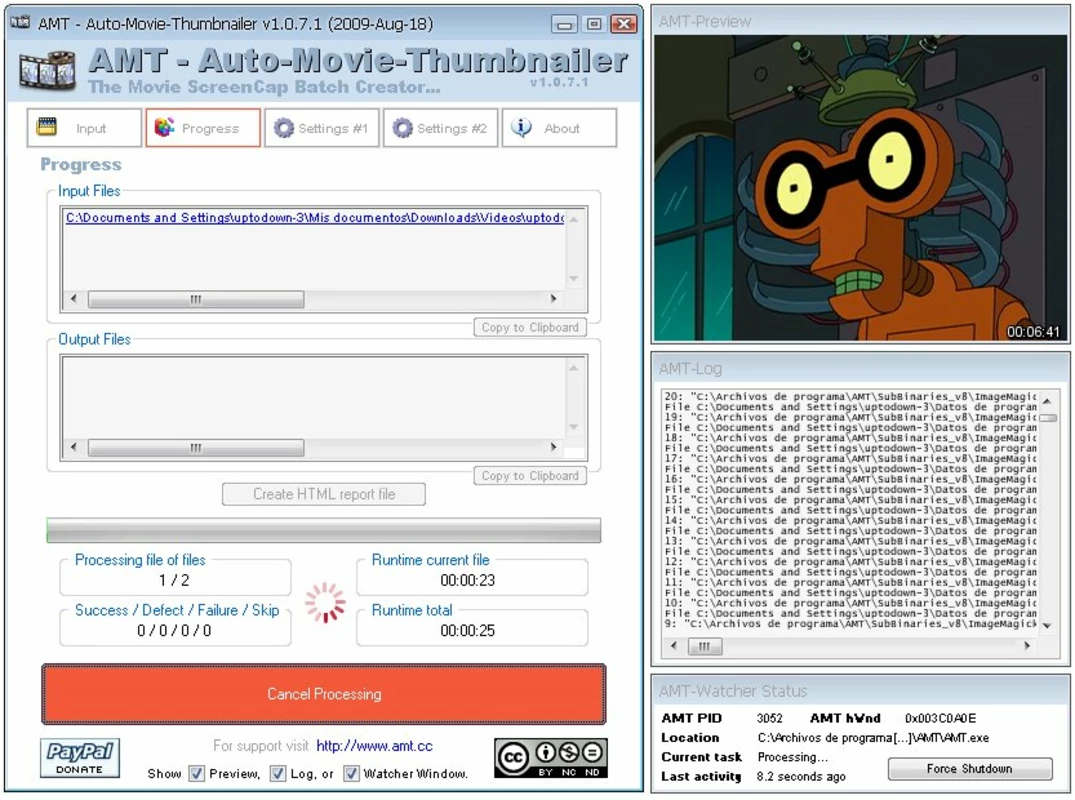Screen dimensions: 1075x800
Task: Click Create HTML report file button
Action: 324,494
